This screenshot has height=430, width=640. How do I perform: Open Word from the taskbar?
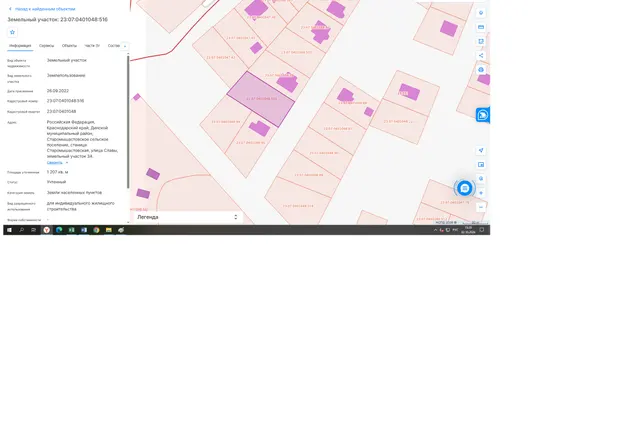[84, 230]
